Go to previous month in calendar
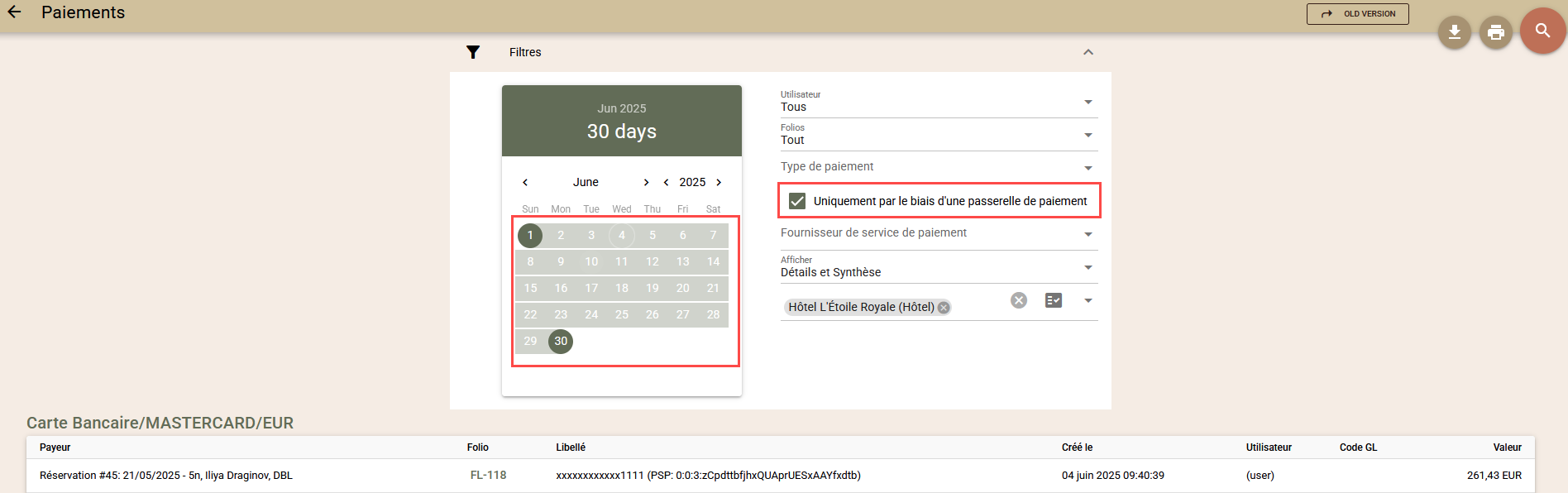 click(525, 182)
